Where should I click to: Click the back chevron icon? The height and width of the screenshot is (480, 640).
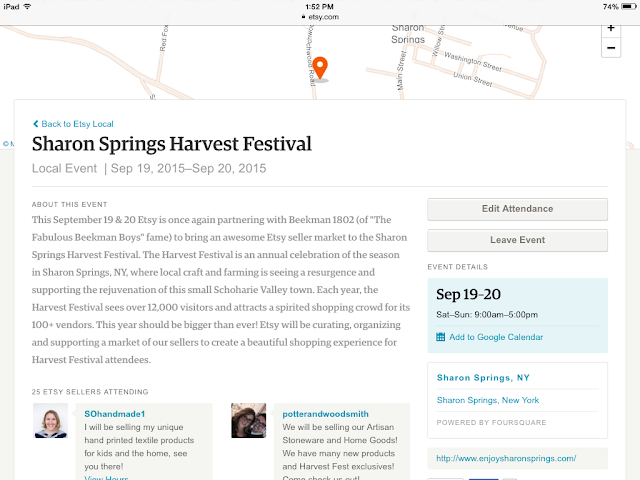pos(36,124)
